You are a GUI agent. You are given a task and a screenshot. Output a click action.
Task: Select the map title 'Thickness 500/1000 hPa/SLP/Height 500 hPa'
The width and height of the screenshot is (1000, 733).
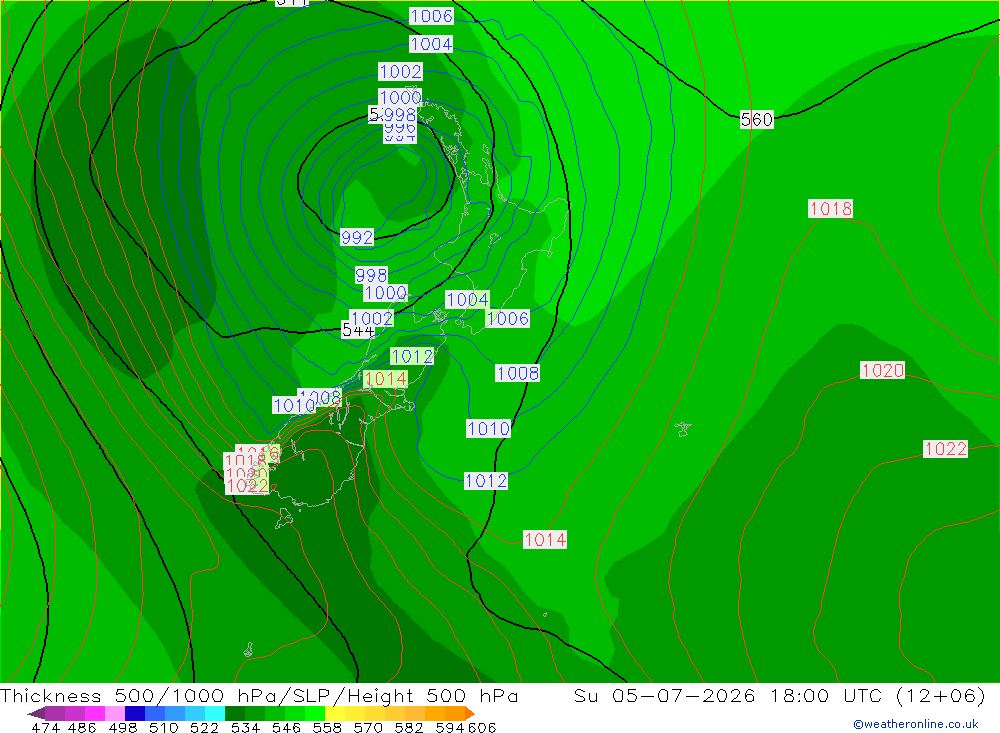click(x=259, y=695)
